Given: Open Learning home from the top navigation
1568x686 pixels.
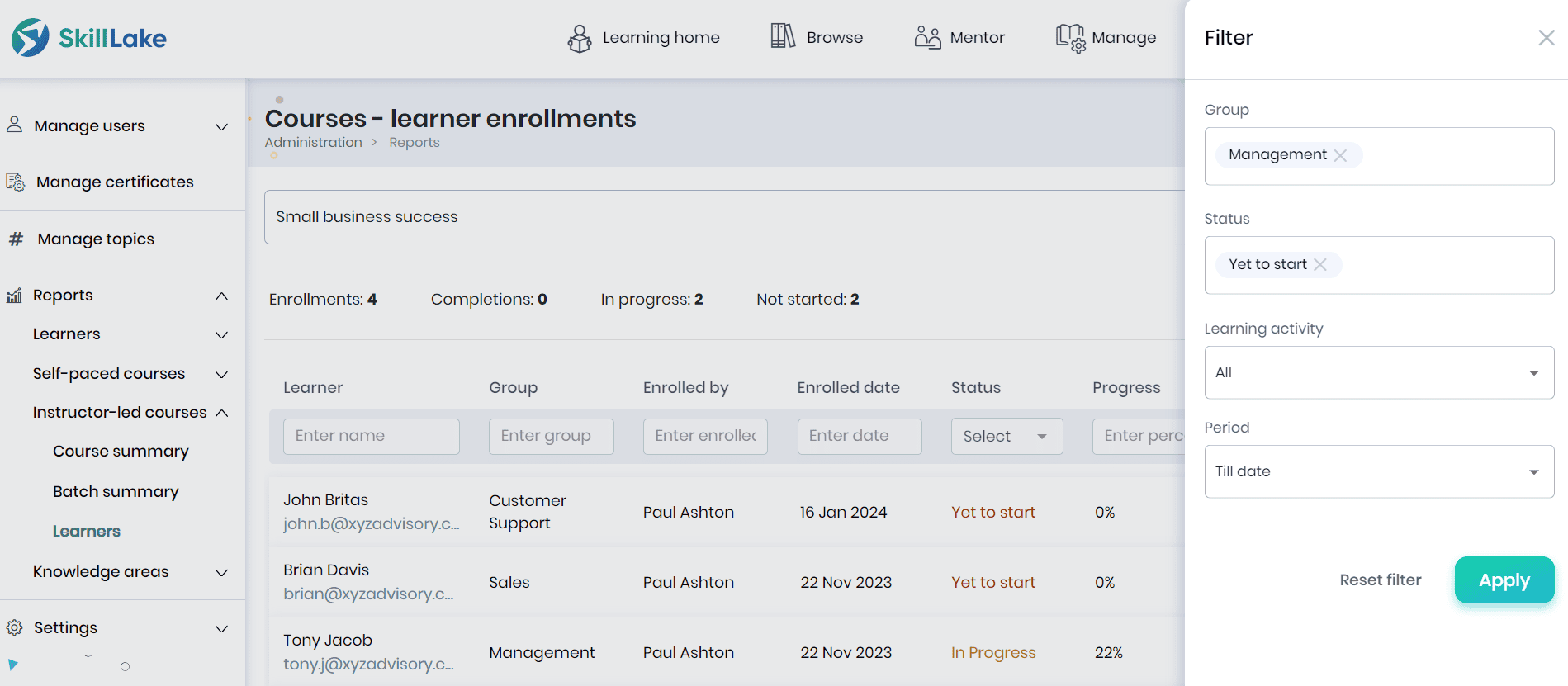Looking at the screenshot, I should click(644, 38).
